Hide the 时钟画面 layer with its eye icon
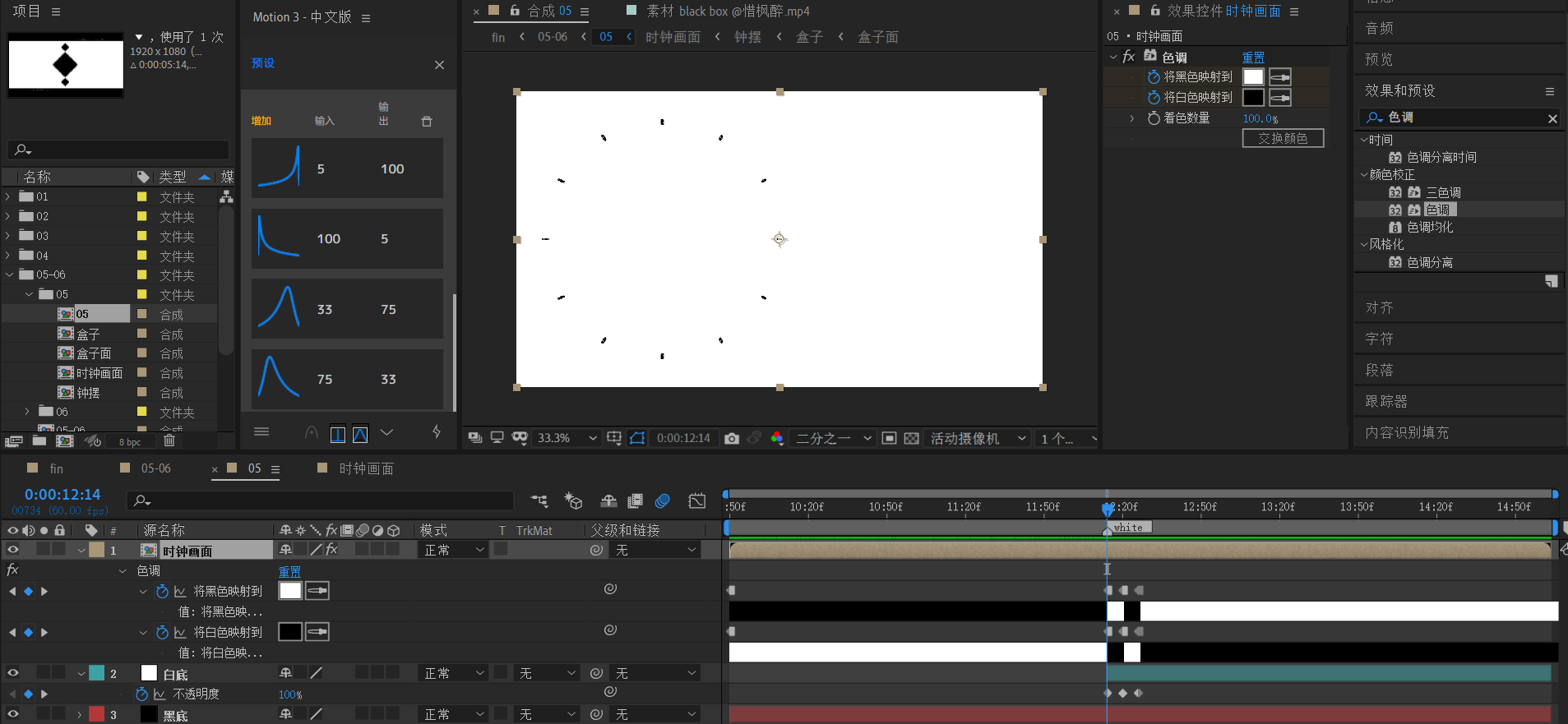The width and height of the screenshot is (1568, 724). [13, 550]
